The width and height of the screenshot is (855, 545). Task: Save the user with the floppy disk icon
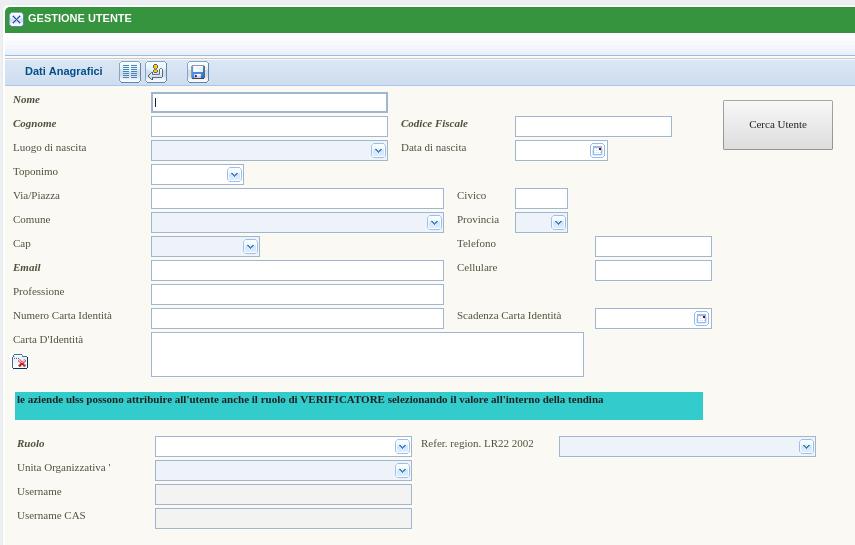click(198, 72)
